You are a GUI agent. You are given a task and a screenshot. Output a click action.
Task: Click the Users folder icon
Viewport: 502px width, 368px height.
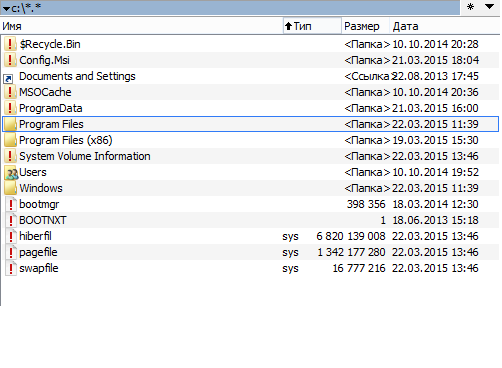click(11, 172)
